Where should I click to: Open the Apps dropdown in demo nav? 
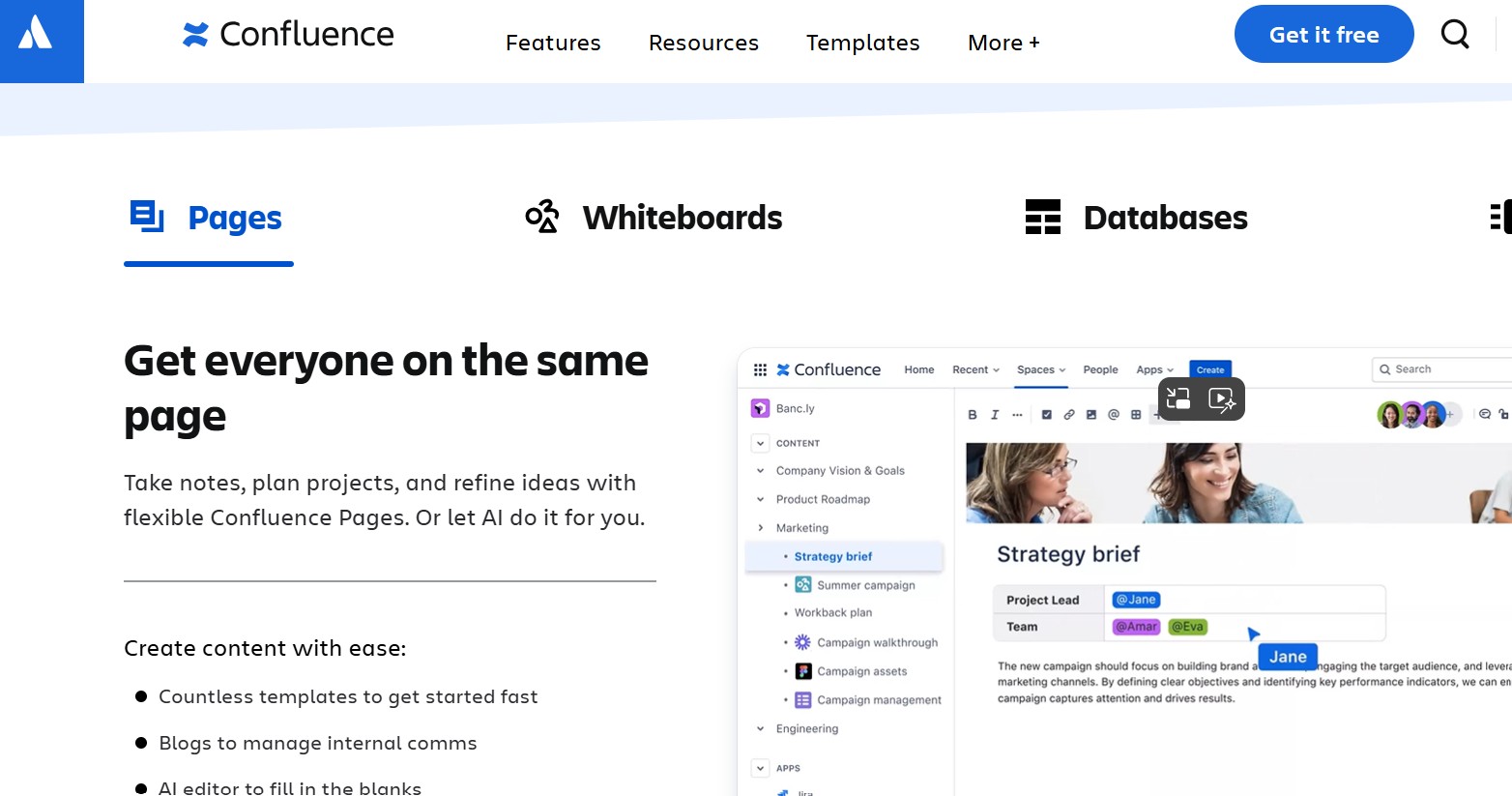tap(1154, 369)
